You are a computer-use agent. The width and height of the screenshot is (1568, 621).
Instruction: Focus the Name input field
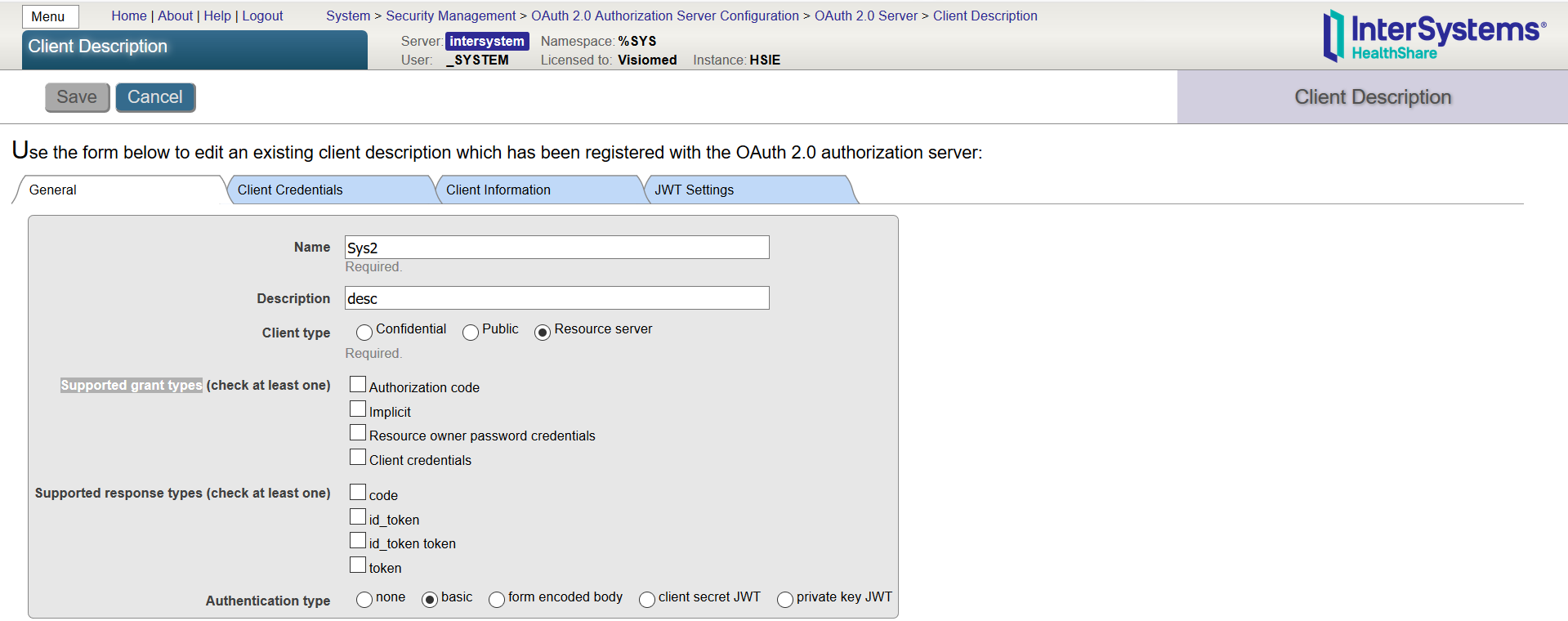pyautogui.click(x=557, y=248)
